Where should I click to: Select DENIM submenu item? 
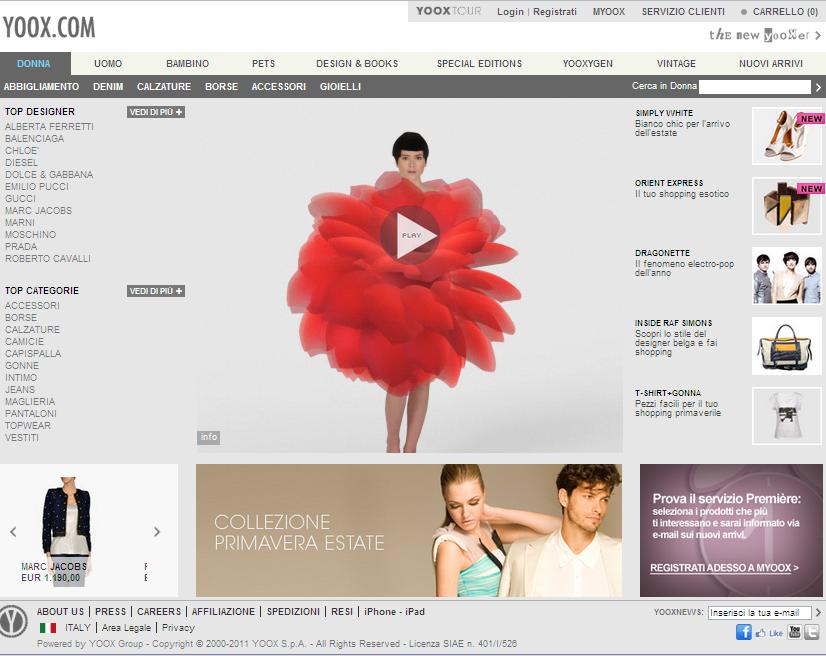(x=108, y=86)
